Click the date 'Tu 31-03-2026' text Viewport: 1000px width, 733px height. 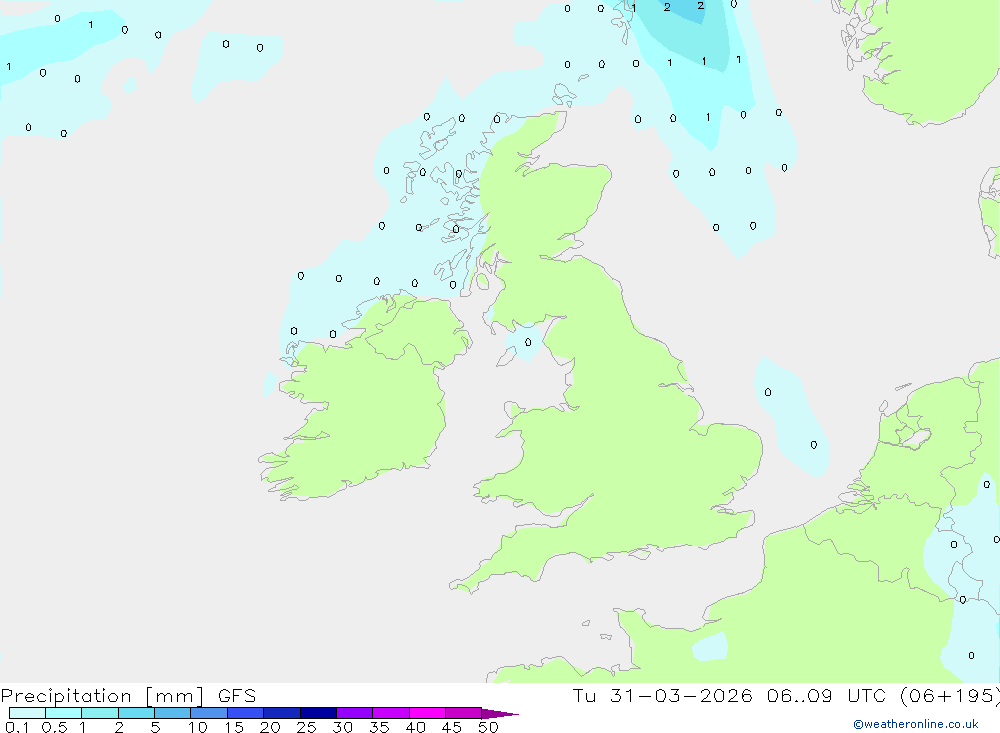(662, 695)
